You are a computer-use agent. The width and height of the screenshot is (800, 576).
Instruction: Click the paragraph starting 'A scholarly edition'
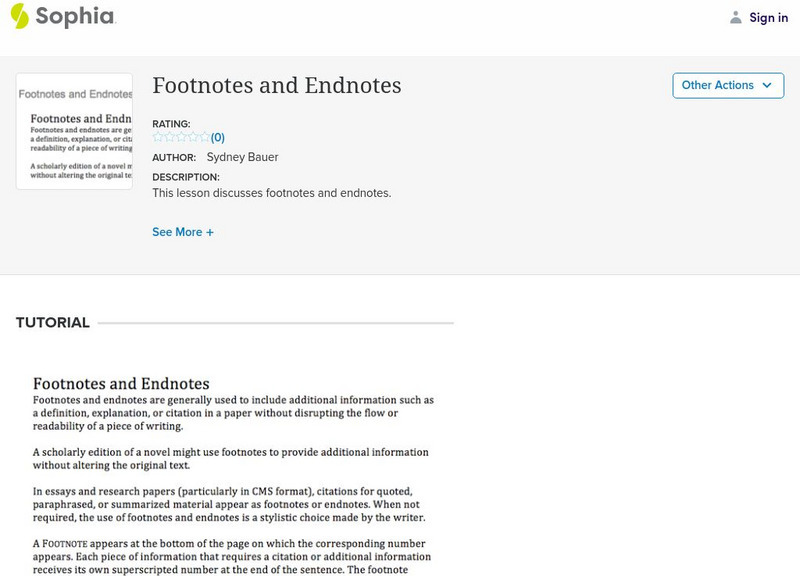click(230, 458)
